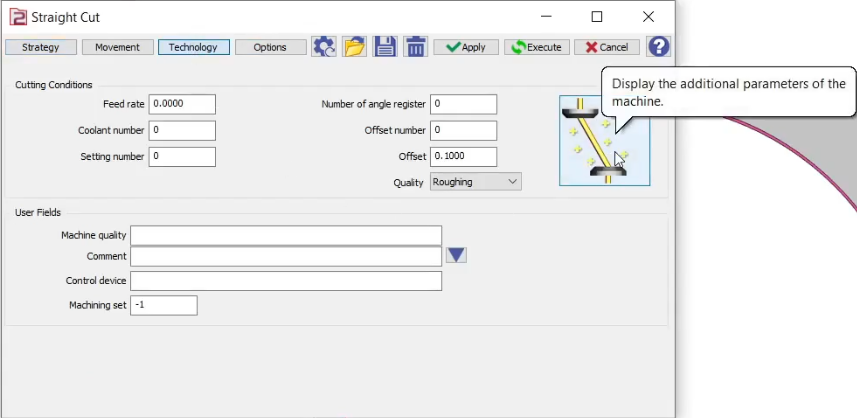Screen dimensions: 857x418
Task: Click the blue triangle next to Comment
Action: (456, 256)
